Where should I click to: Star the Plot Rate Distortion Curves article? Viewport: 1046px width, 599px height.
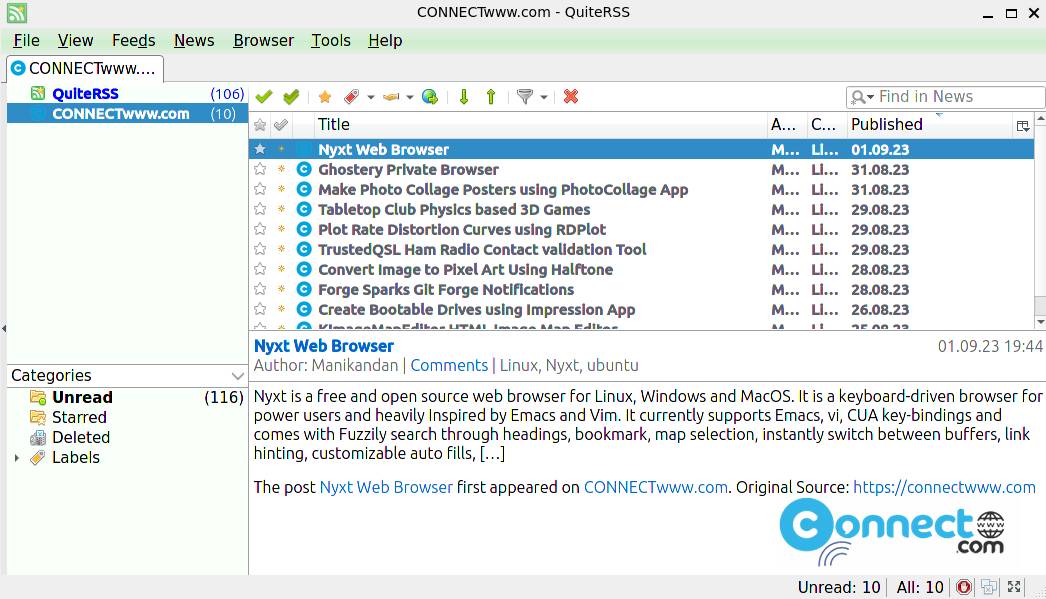point(260,229)
